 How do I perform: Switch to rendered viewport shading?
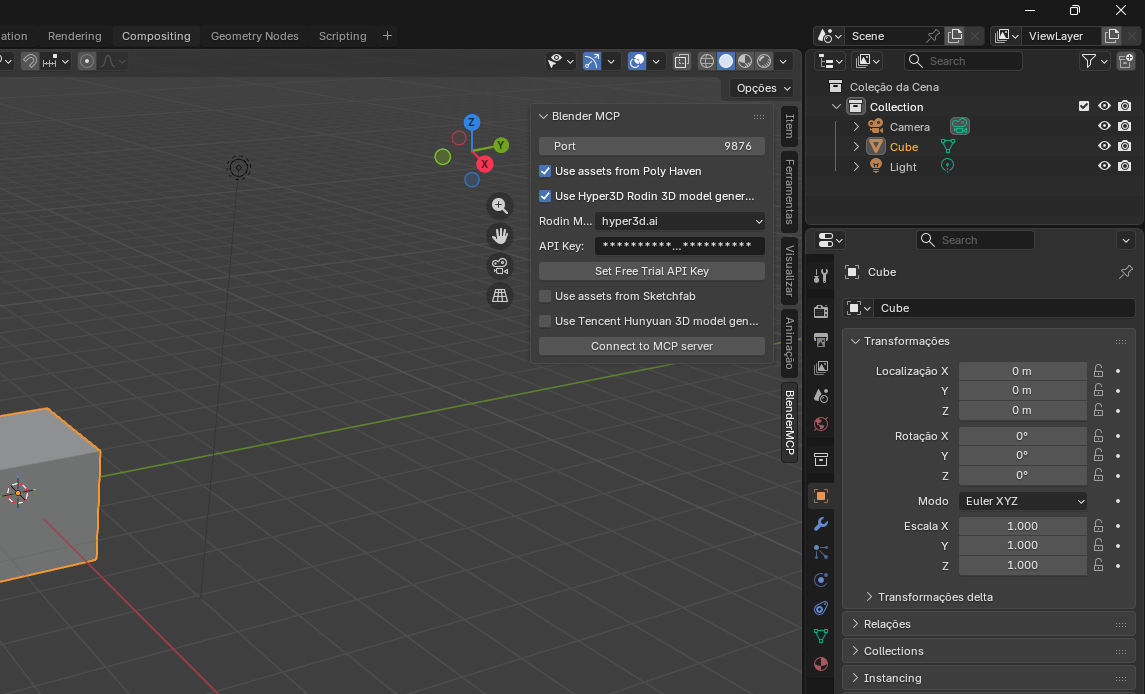point(764,61)
